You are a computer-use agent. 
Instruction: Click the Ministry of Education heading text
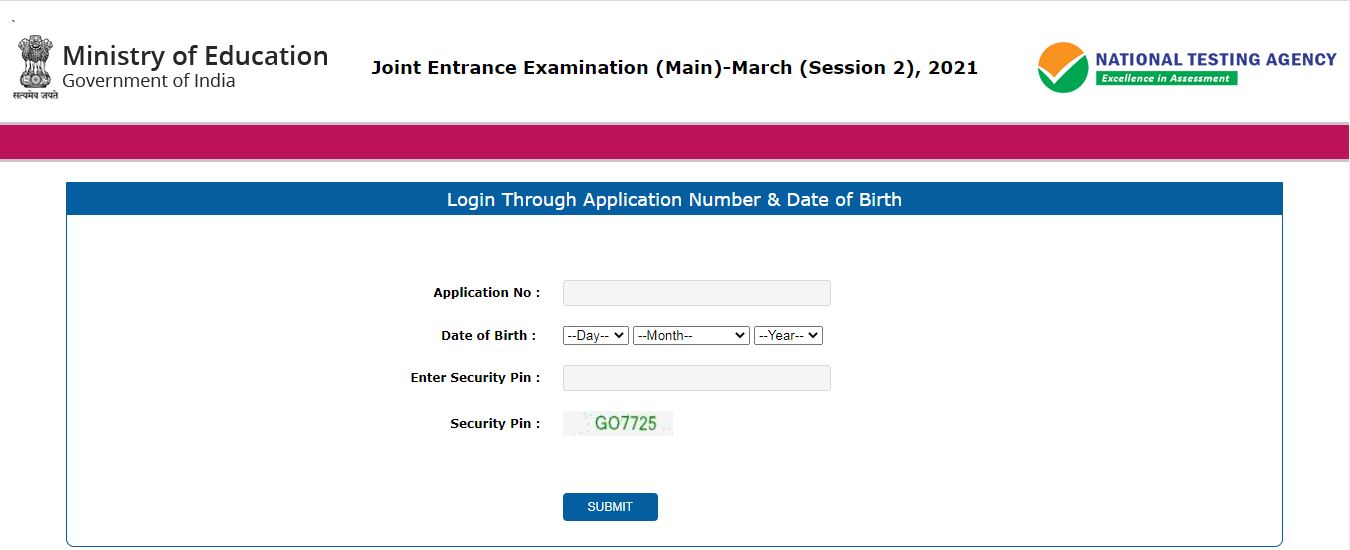(x=195, y=56)
